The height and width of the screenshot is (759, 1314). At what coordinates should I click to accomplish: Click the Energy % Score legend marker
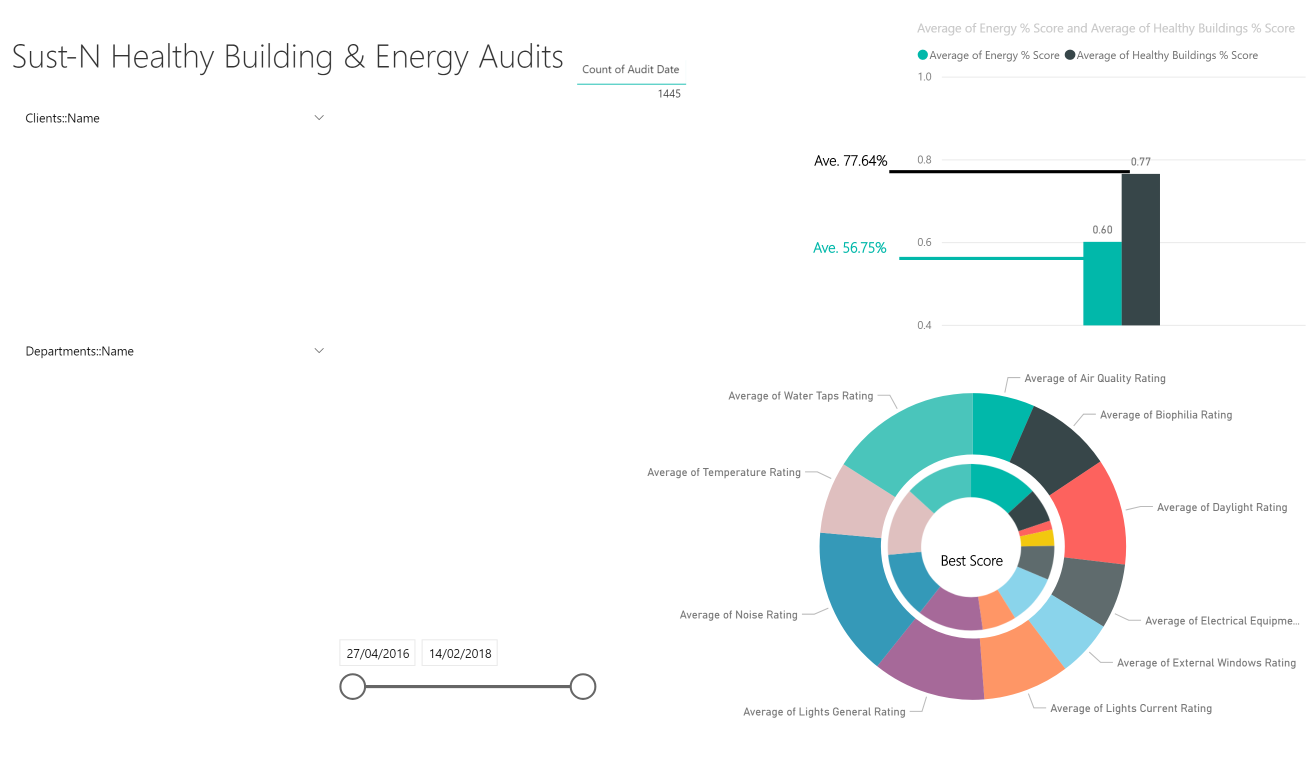(x=922, y=56)
